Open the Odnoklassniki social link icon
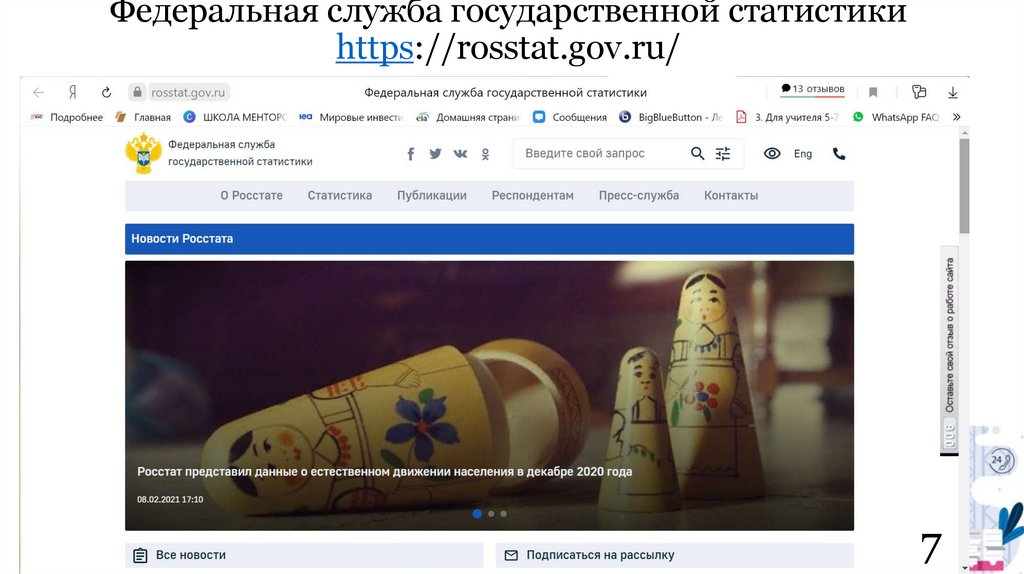This screenshot has width=1024, height=574. coord(485,154)
